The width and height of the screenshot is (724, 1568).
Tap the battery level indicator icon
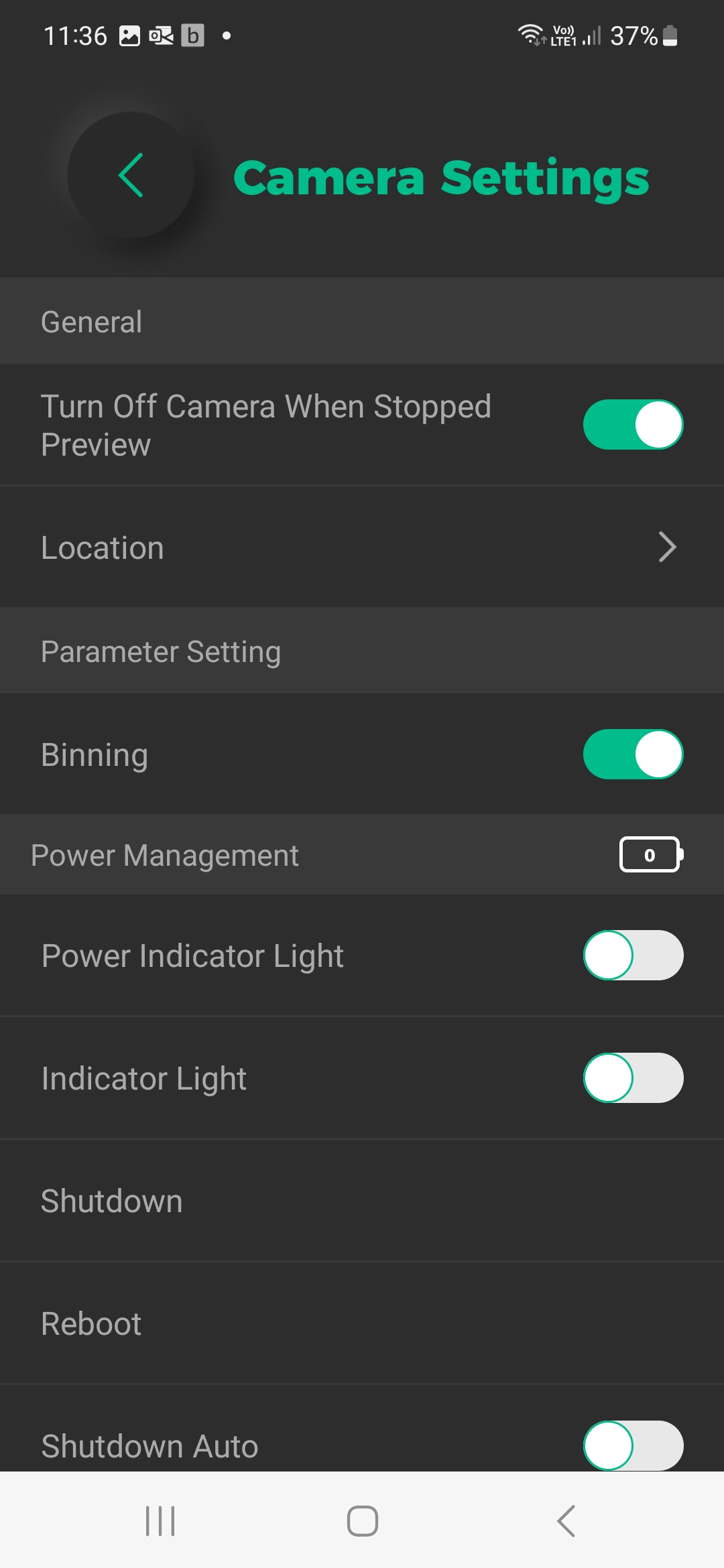[650, 854]
